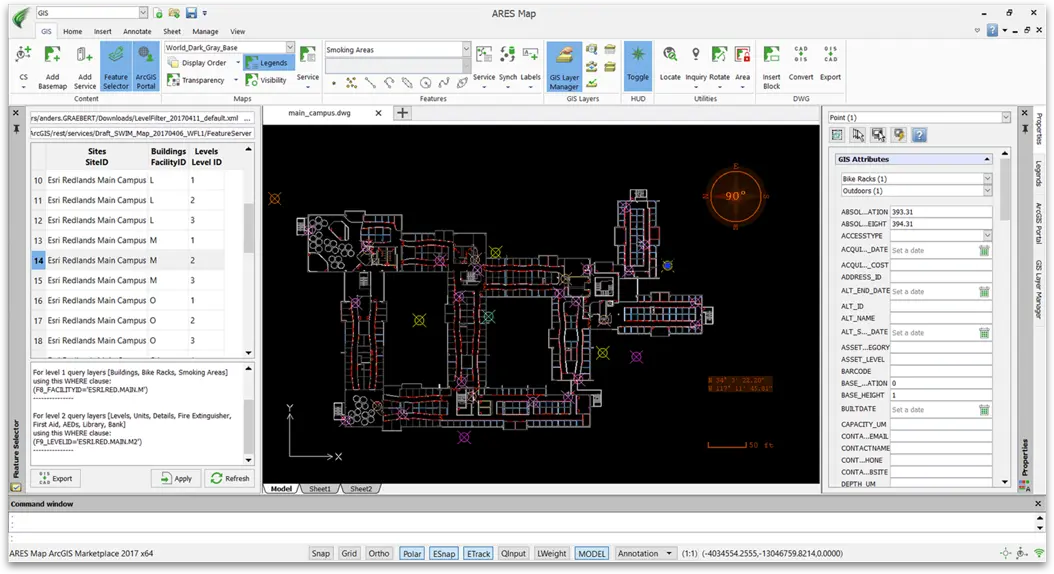Open the View ribbon tab
1054x574 pixels.
[x=238, y=32]
